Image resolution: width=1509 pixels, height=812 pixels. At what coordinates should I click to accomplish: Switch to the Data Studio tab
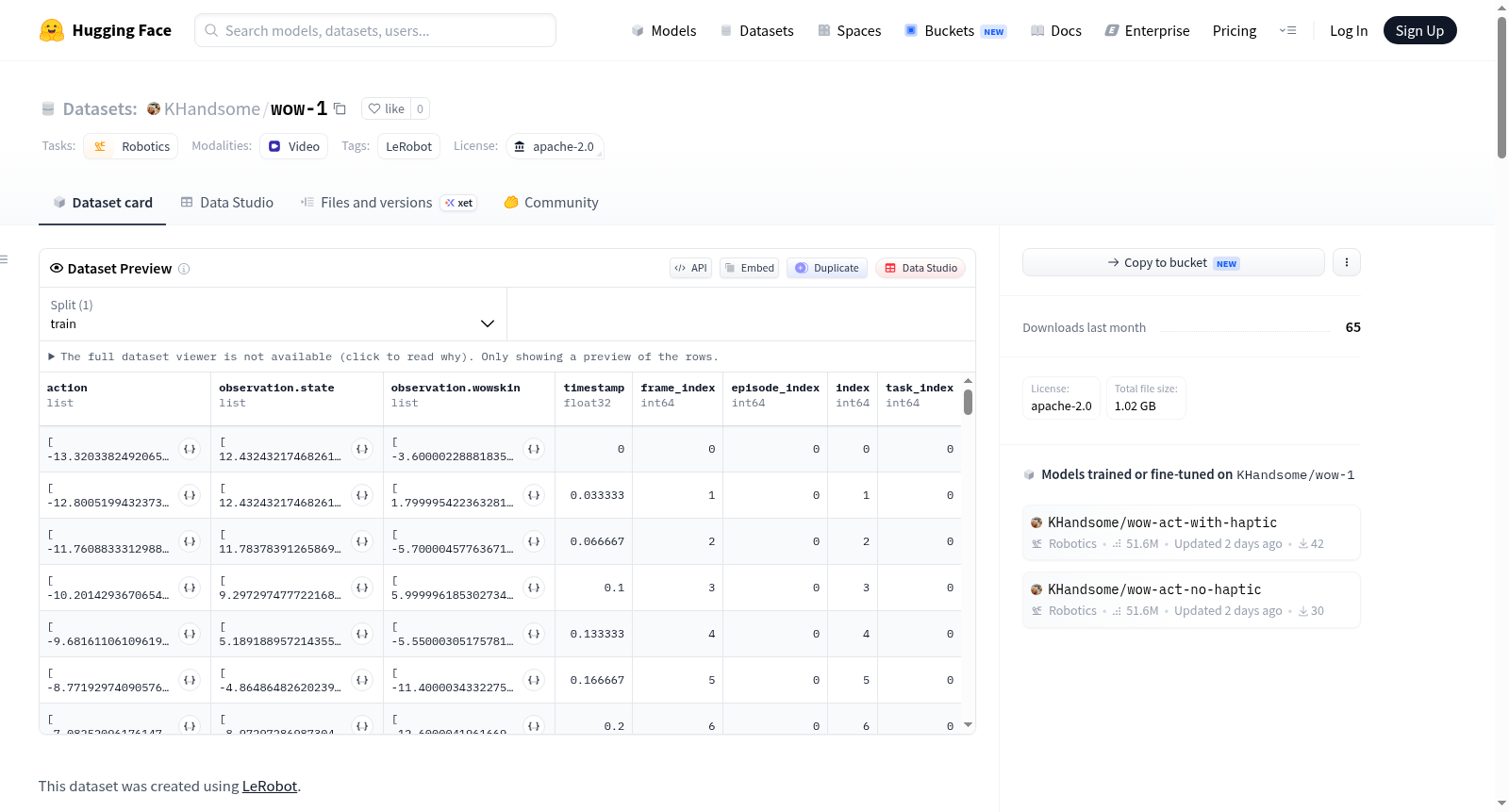tap(227, 203)
